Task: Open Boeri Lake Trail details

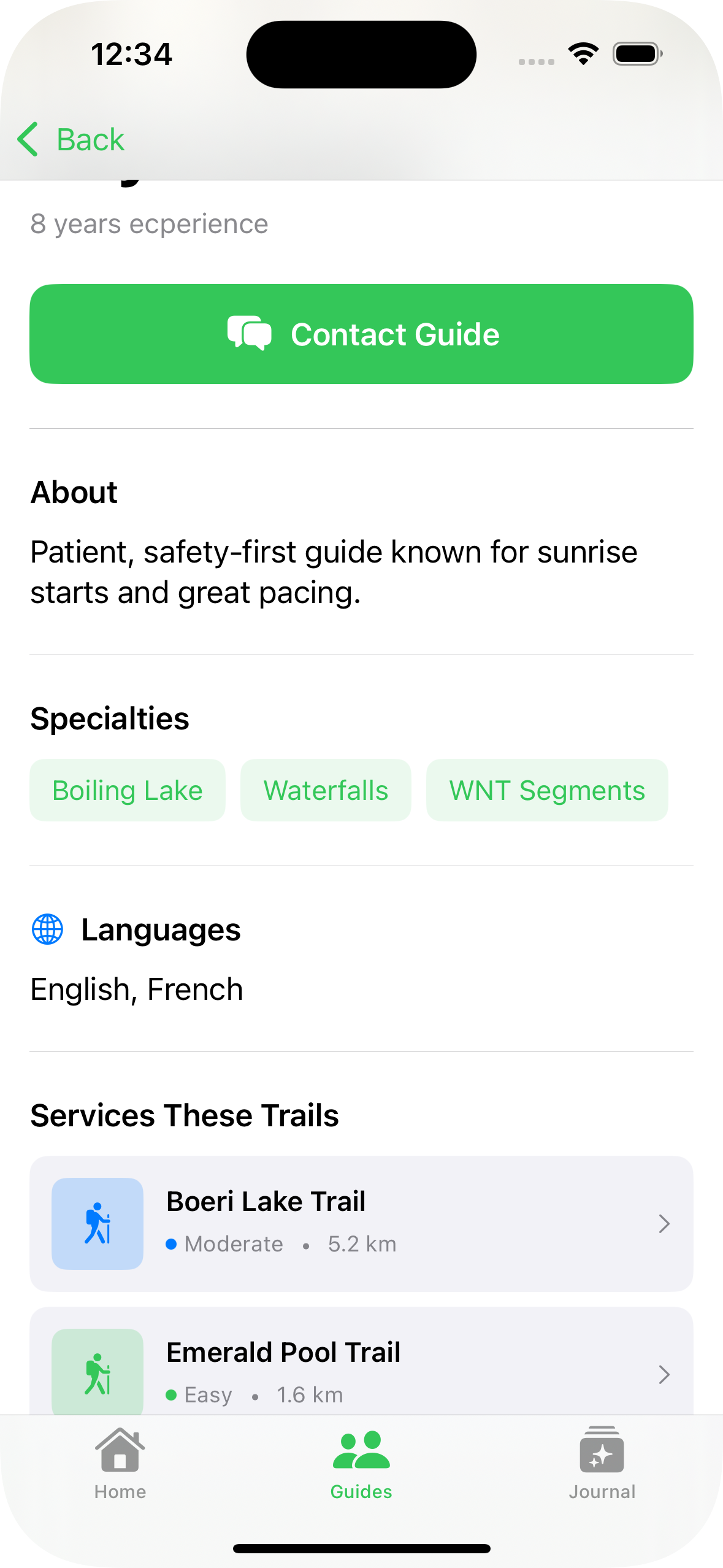Action: coord(361,1223)
